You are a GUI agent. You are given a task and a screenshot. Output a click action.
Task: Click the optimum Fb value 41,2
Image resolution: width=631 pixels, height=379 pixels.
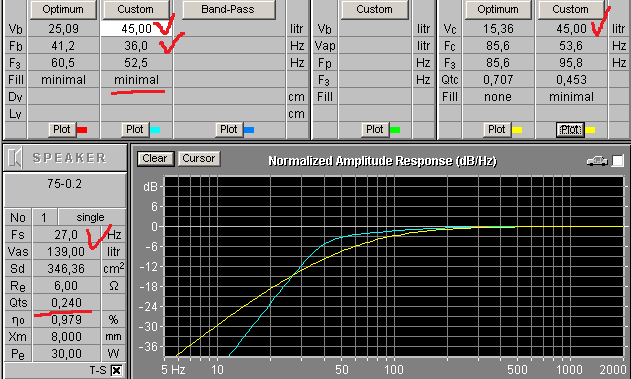click(63, 46)
